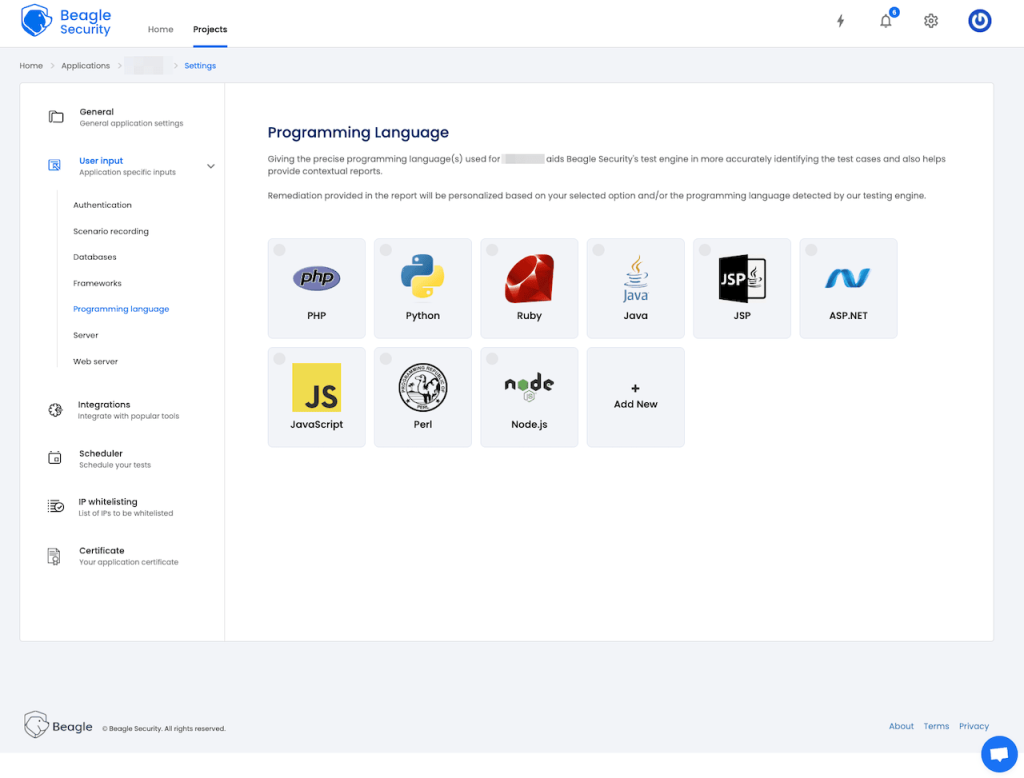The height and width of the screenshot is (778, 1024).
Task: Select the ASP.NET radio circle
Action: 811,250
